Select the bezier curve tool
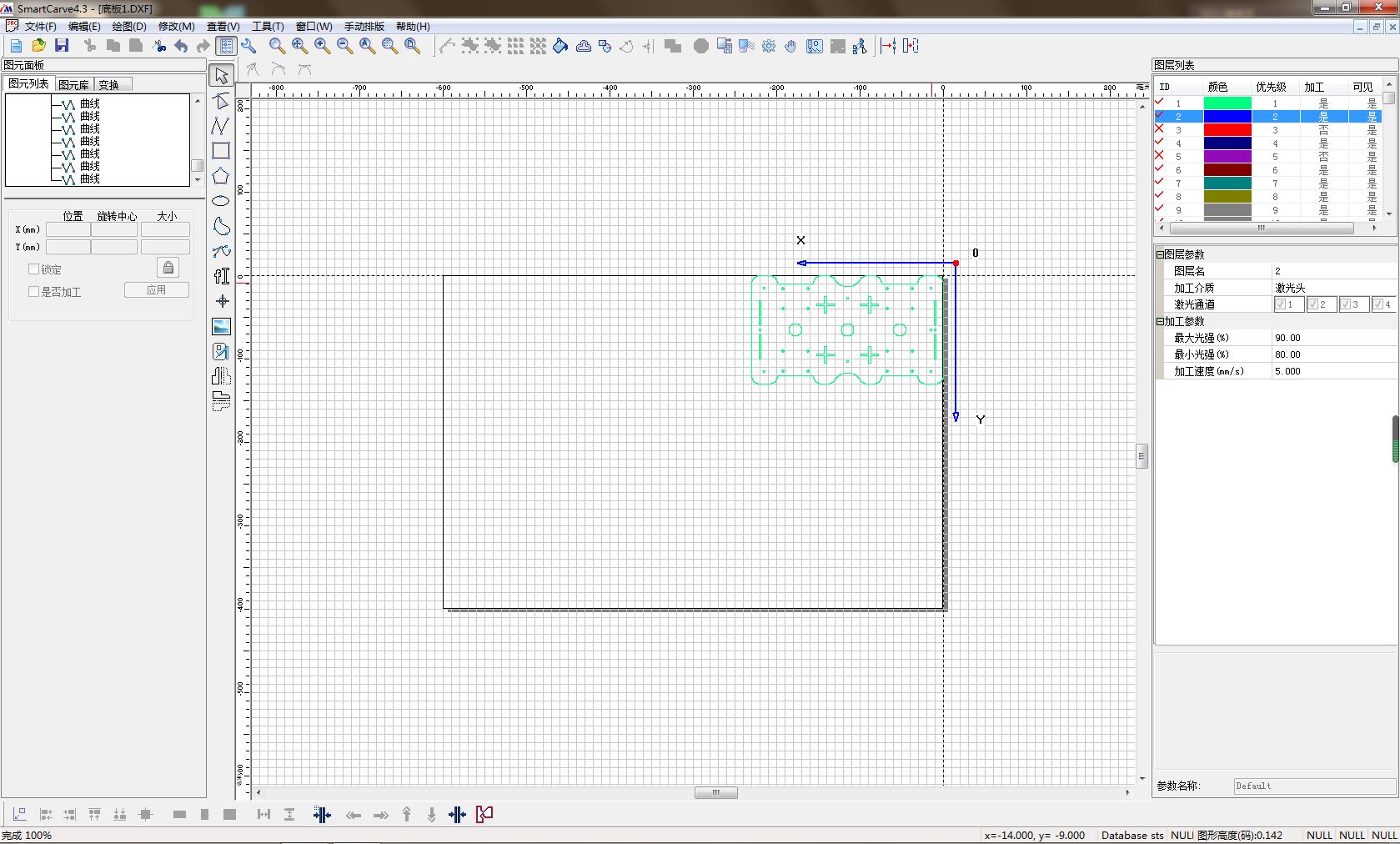The height and width of the screenshot is (844, 1400). tap(221, 251)
